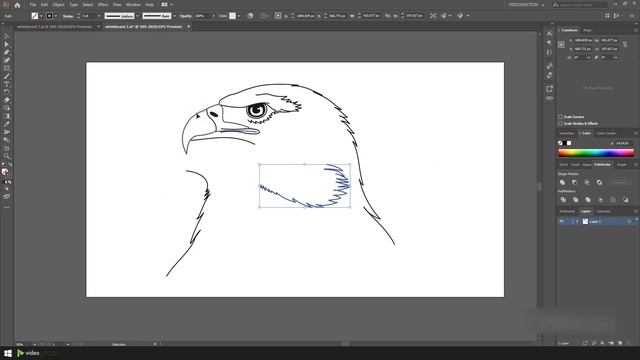Select the Pen tool
The height and width of the screenshot is (360, 640).
click(x=7, y=52)
